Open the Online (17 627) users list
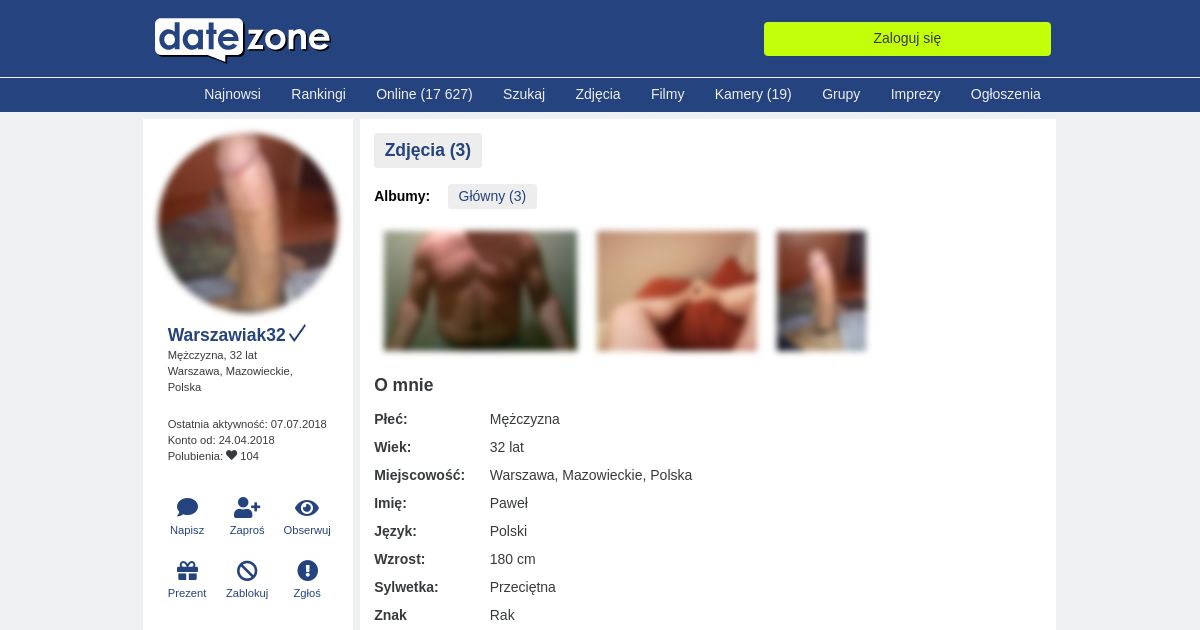 coord(424,94)
